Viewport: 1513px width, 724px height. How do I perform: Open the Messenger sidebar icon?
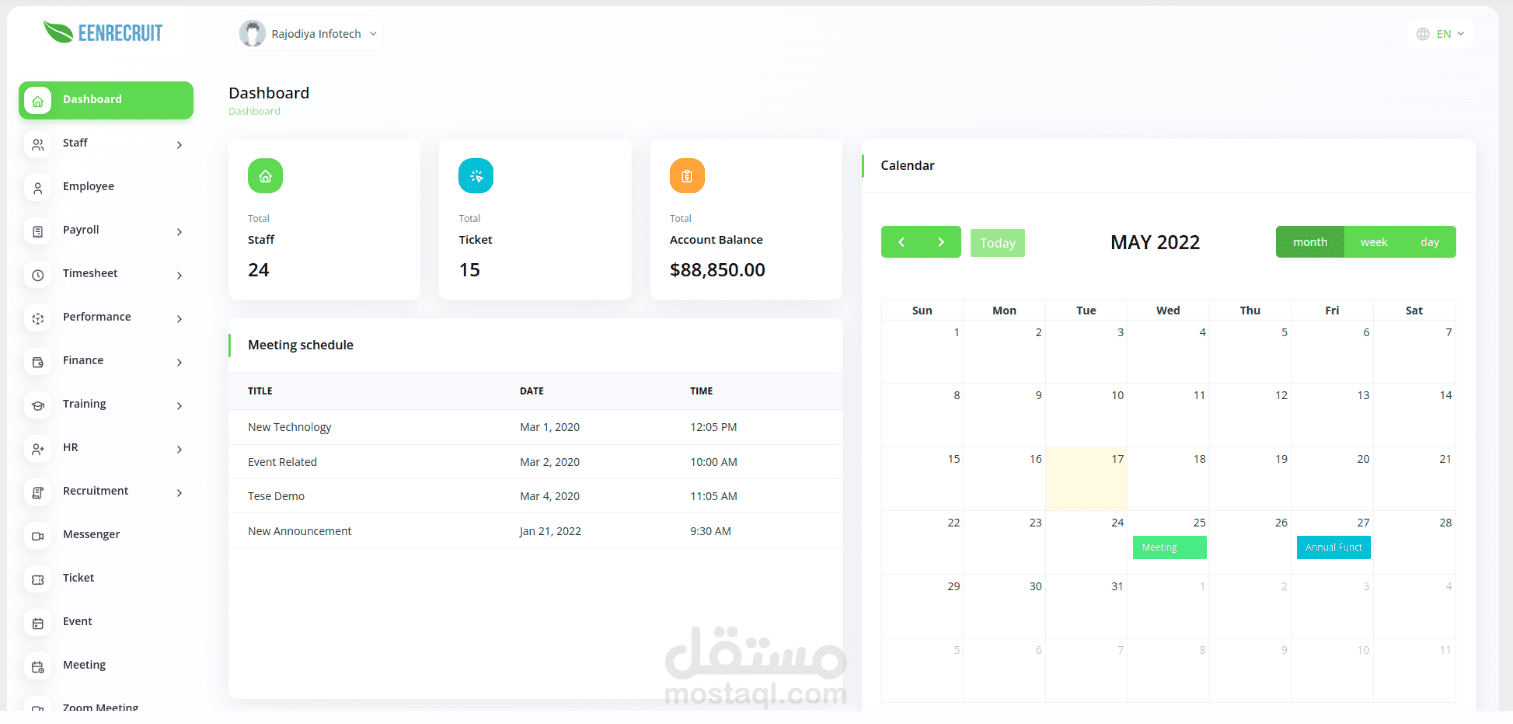pyautogui.click(x=37, y=534)
